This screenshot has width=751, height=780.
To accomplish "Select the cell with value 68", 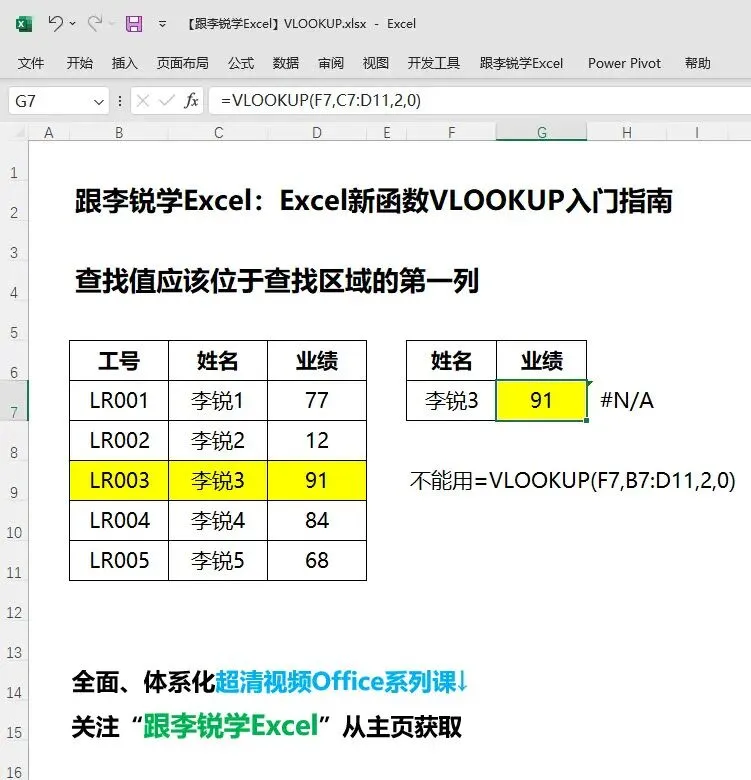I will coord(317,561).
